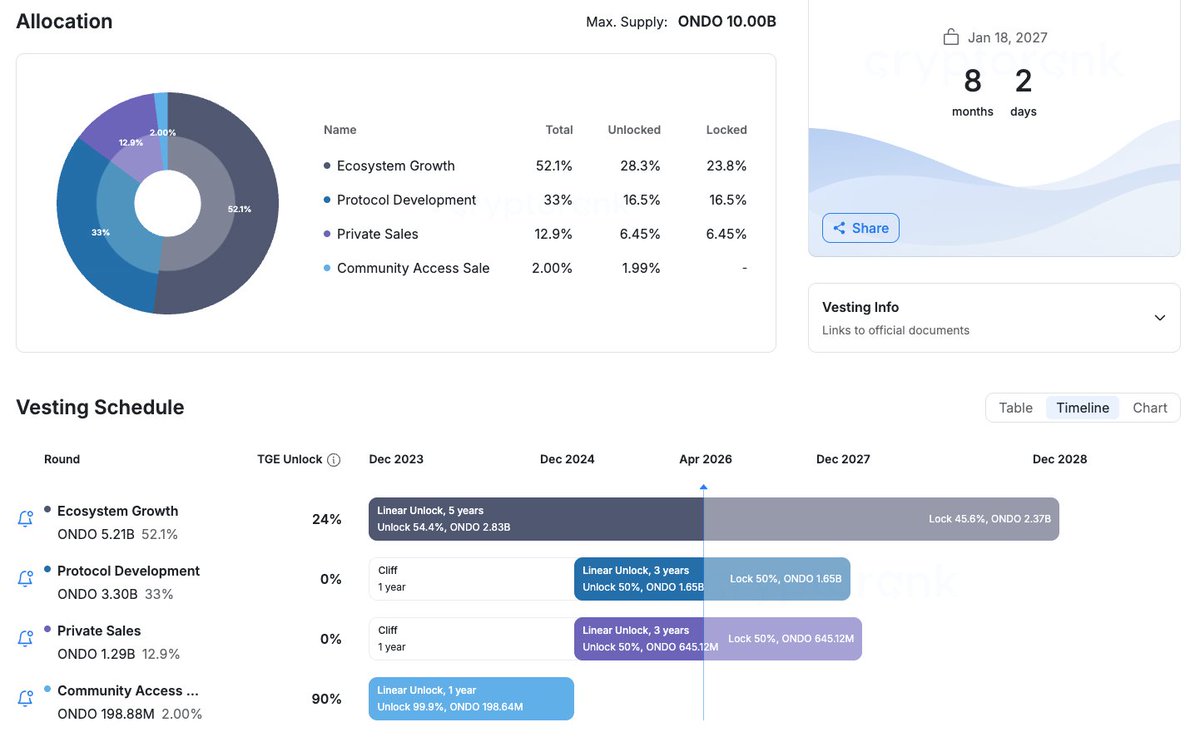The image size is (1200, 742).
Task: Click the Name column header
Action: click(340, 130)
